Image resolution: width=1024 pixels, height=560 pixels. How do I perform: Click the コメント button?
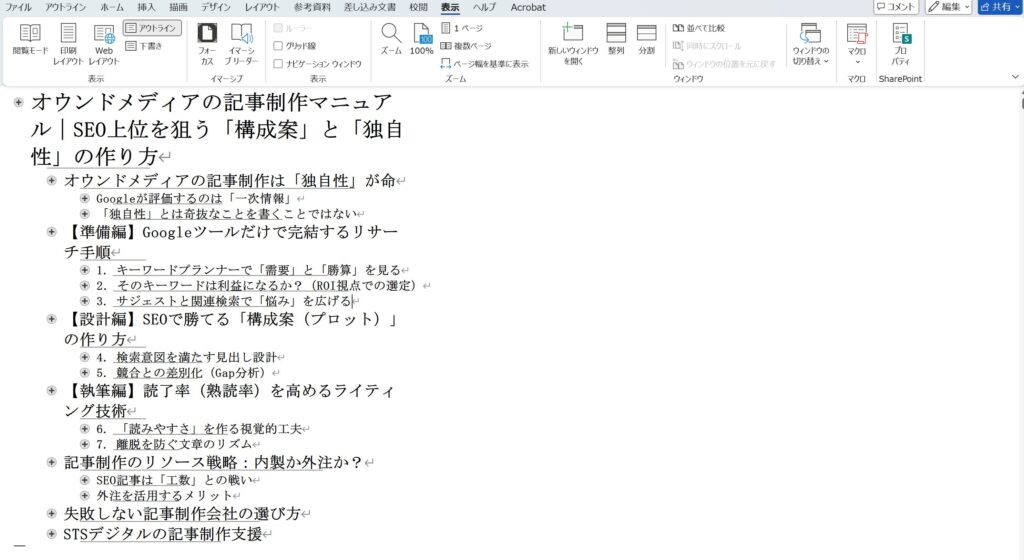(895, 7)
